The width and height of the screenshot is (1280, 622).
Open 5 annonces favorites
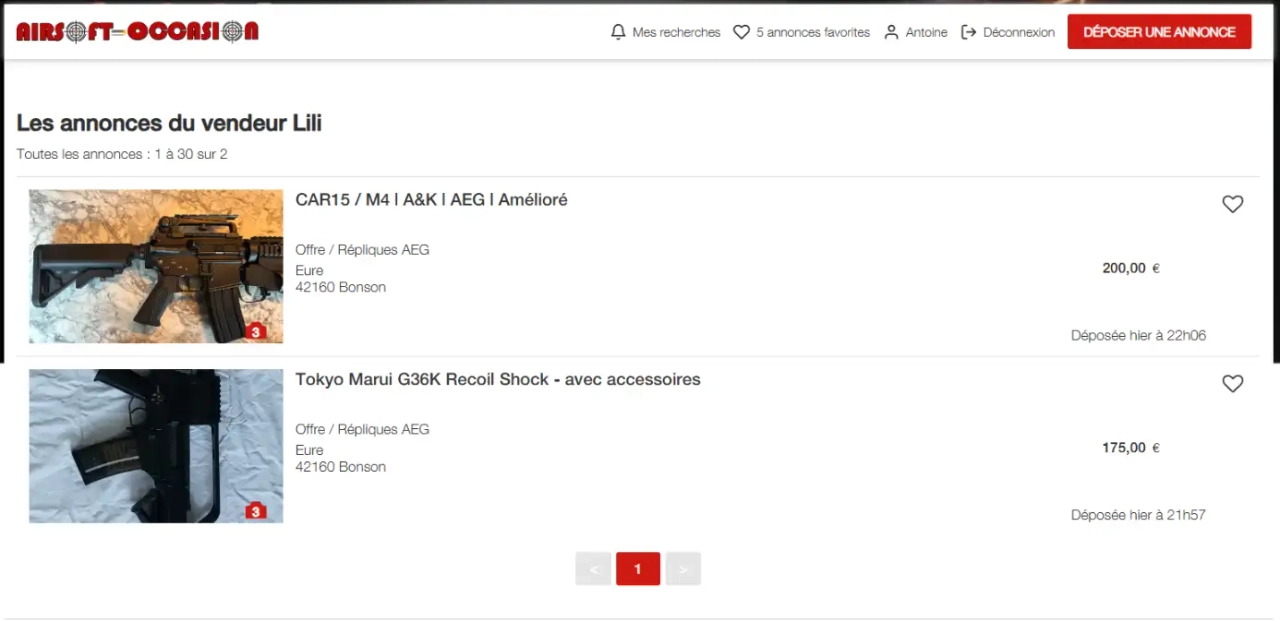(x=812, y=32)
